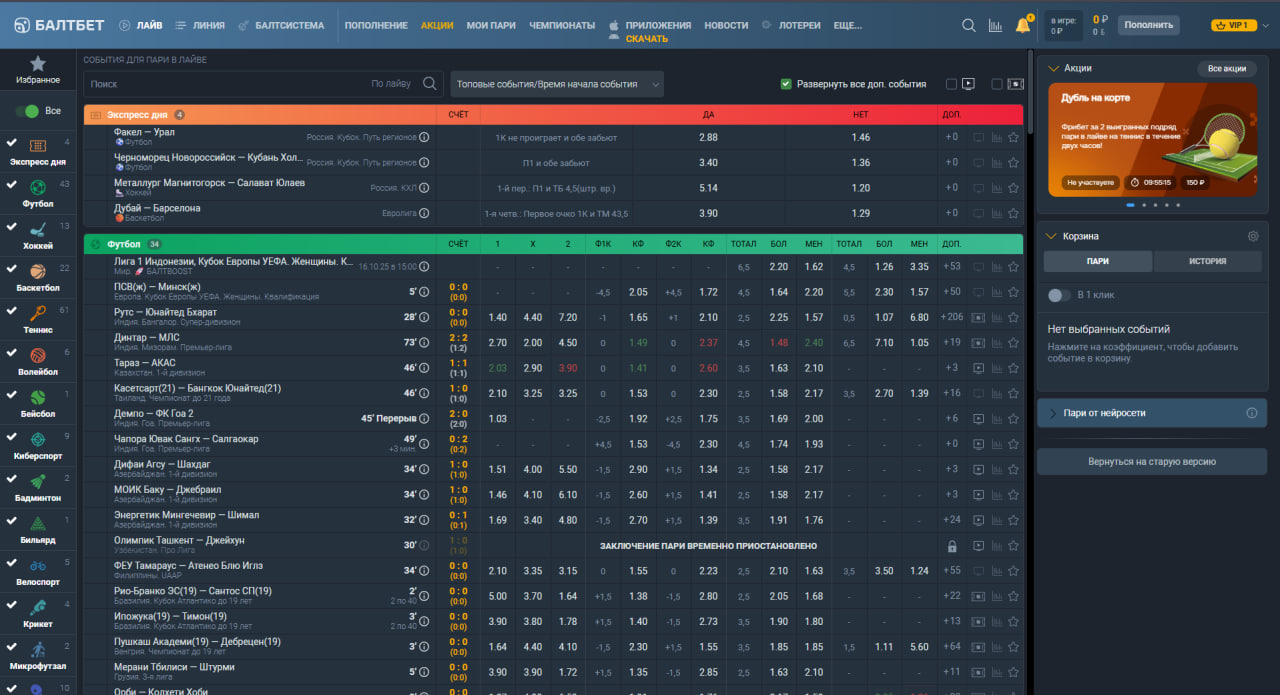
Task: Click info icon on Пари от нейросети
Action: click(1252, 412)
